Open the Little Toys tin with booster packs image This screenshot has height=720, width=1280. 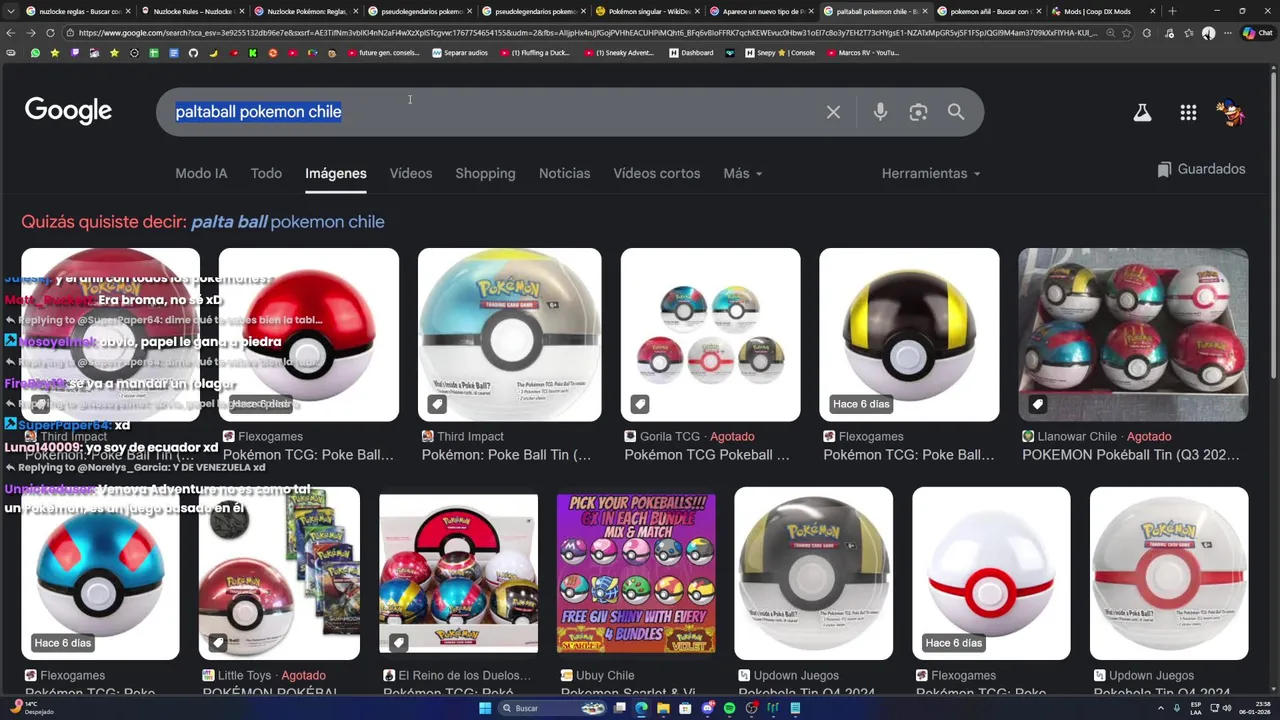tap(279, 573)
